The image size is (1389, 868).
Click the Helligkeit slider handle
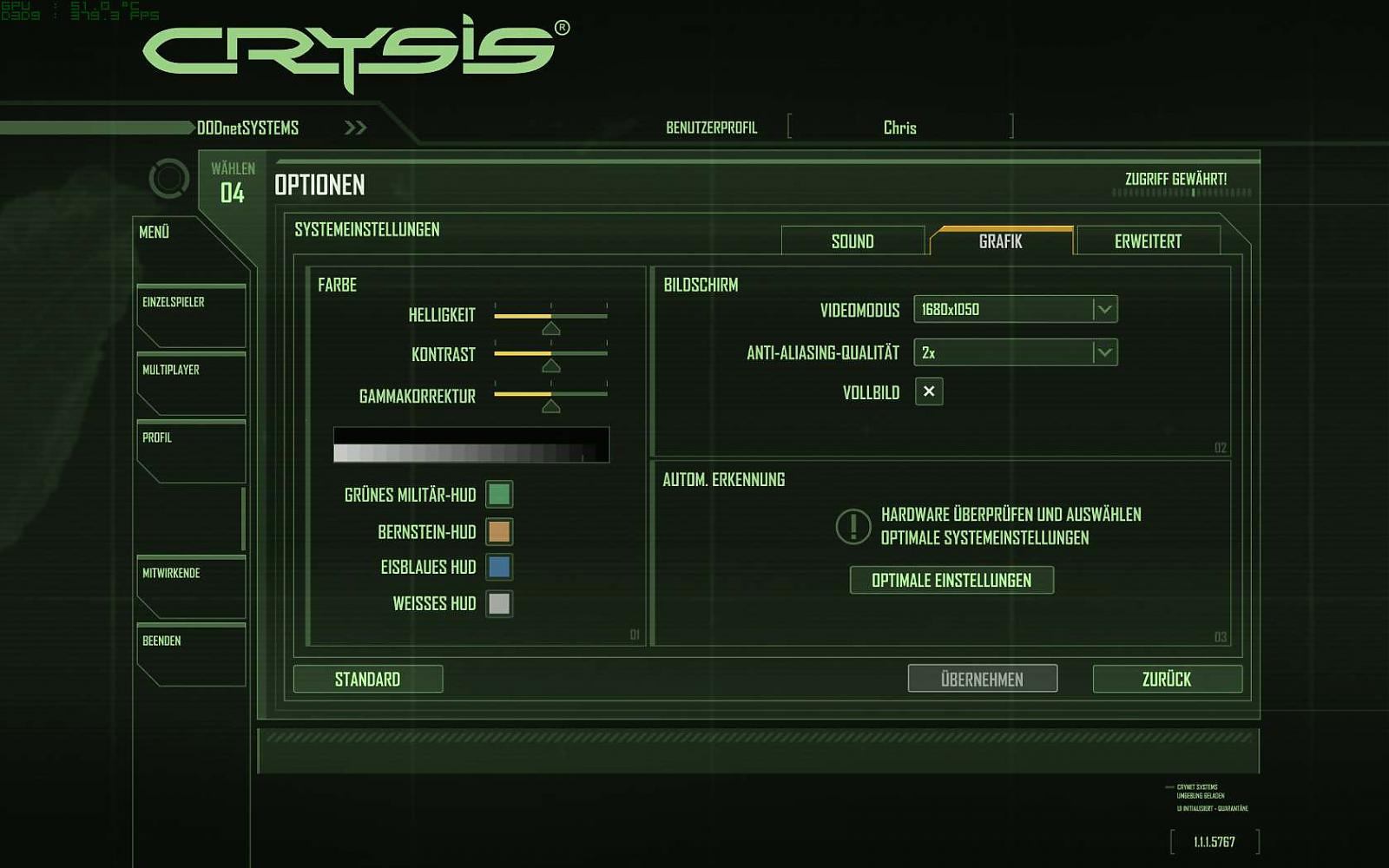(550, 328)
